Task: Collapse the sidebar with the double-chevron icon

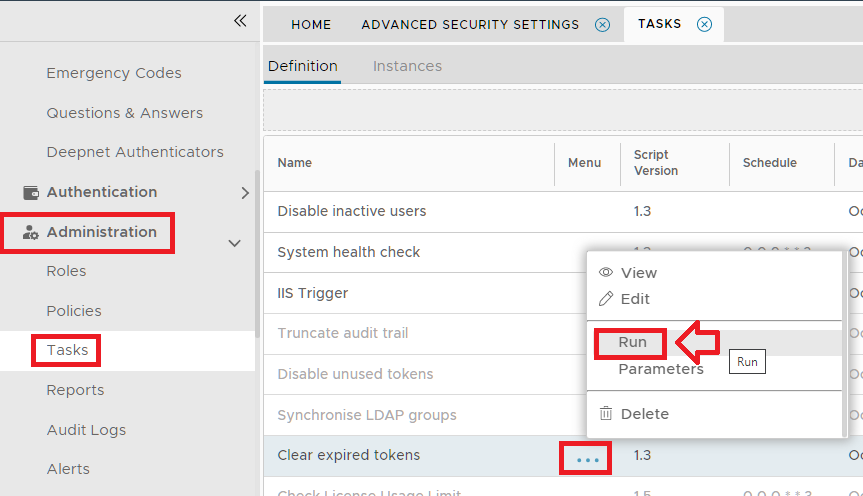Action: coord(240,20)
